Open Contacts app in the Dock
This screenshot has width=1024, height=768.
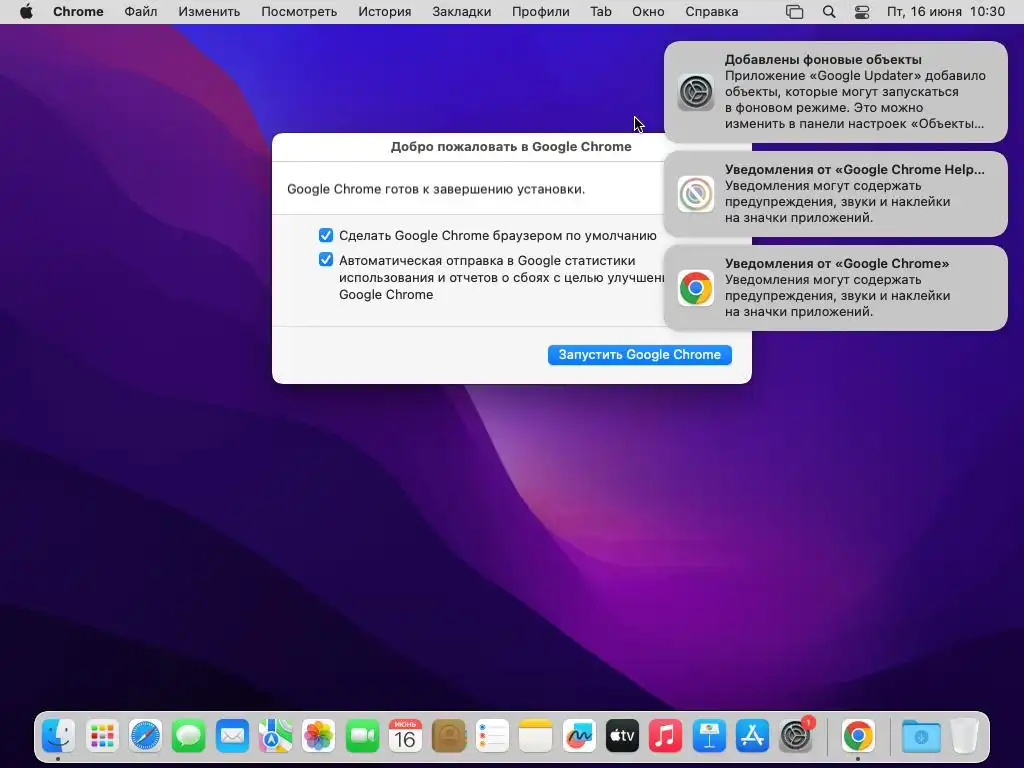tap(449, 737)
